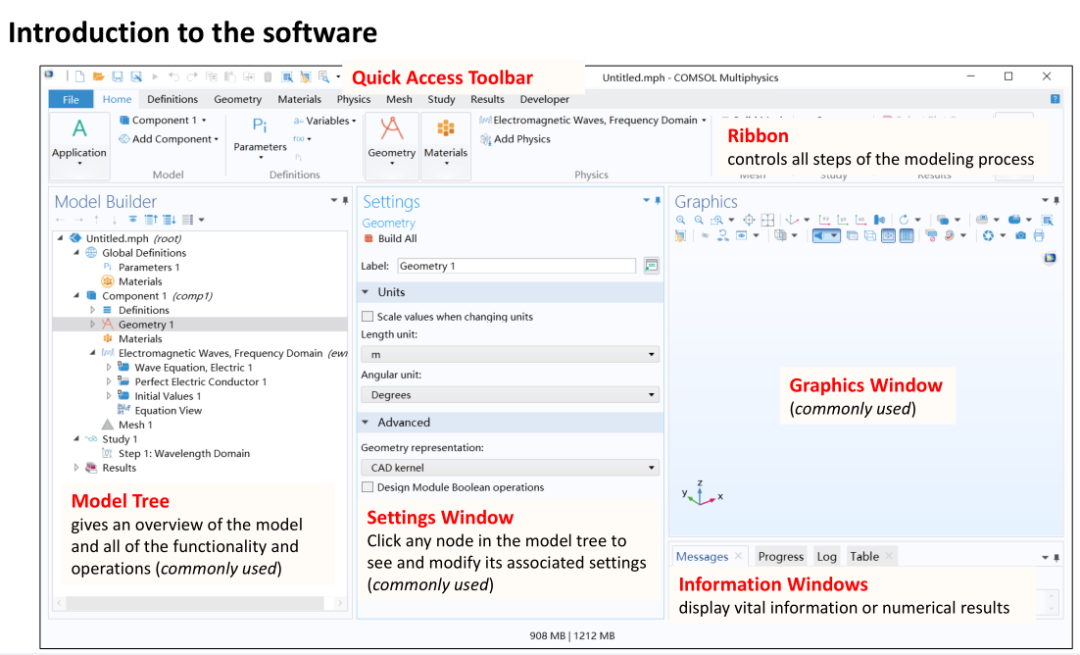The image size is (1080, 655).
Task: Print the Graphics view with printer icon
Action: point(1039,235)
